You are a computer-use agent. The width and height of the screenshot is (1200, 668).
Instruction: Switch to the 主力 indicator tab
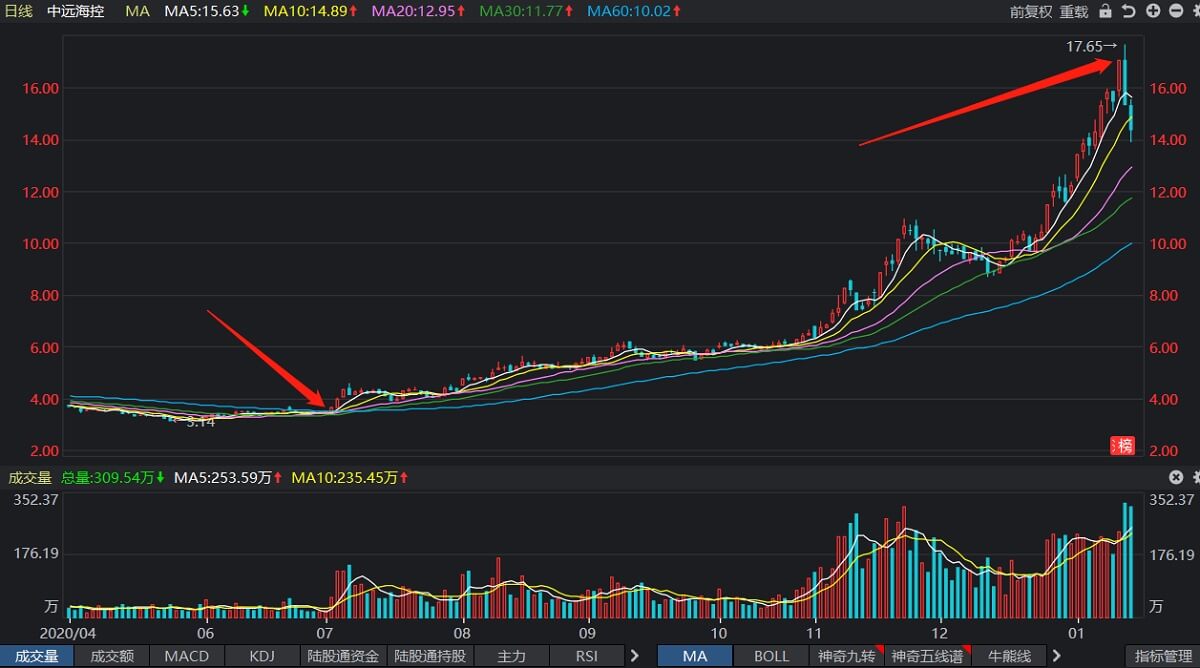click(x=511, y=656)
